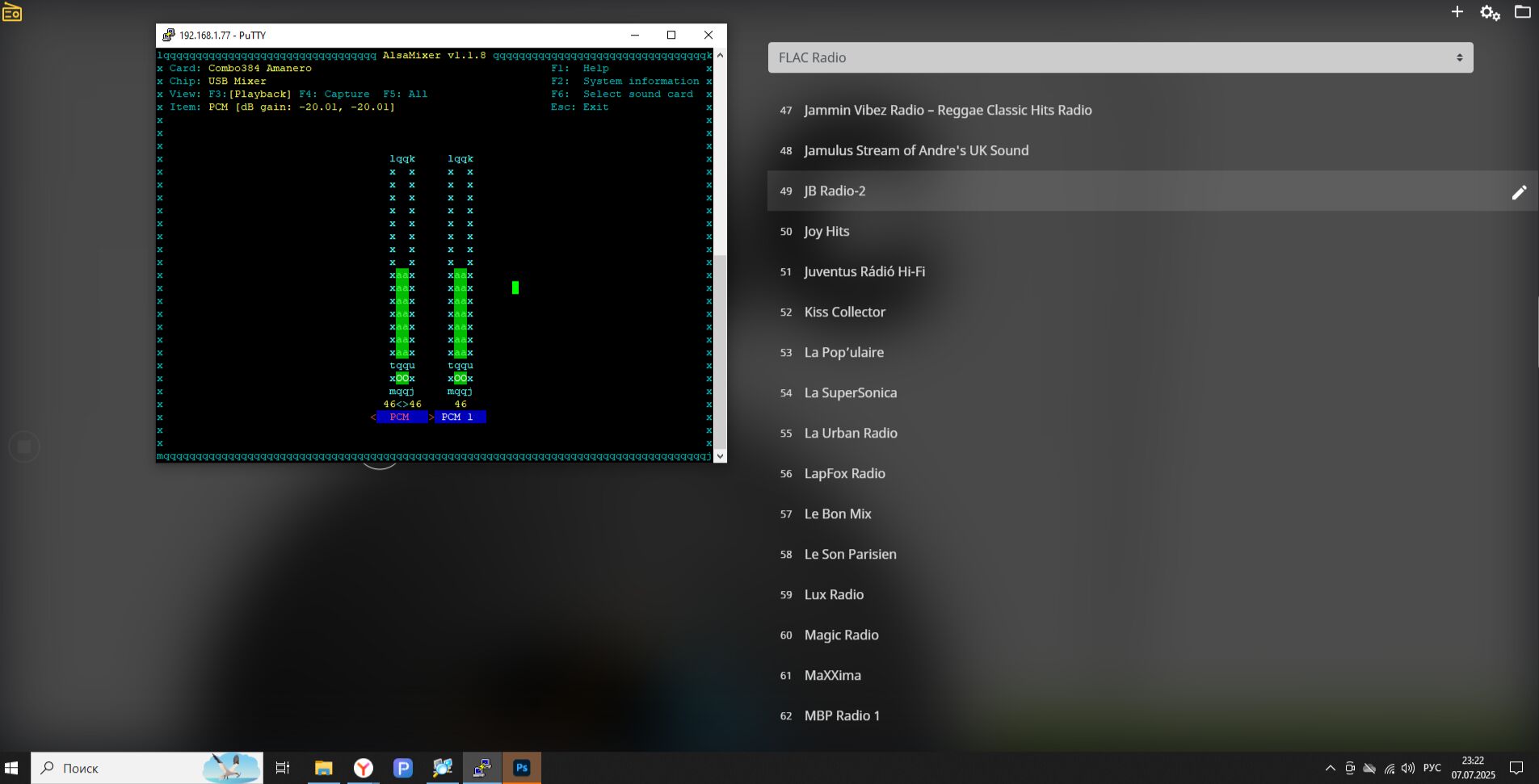Grab the PuTTY vertical scrollbar thumb
The image size is (1539, 784).
720,351
